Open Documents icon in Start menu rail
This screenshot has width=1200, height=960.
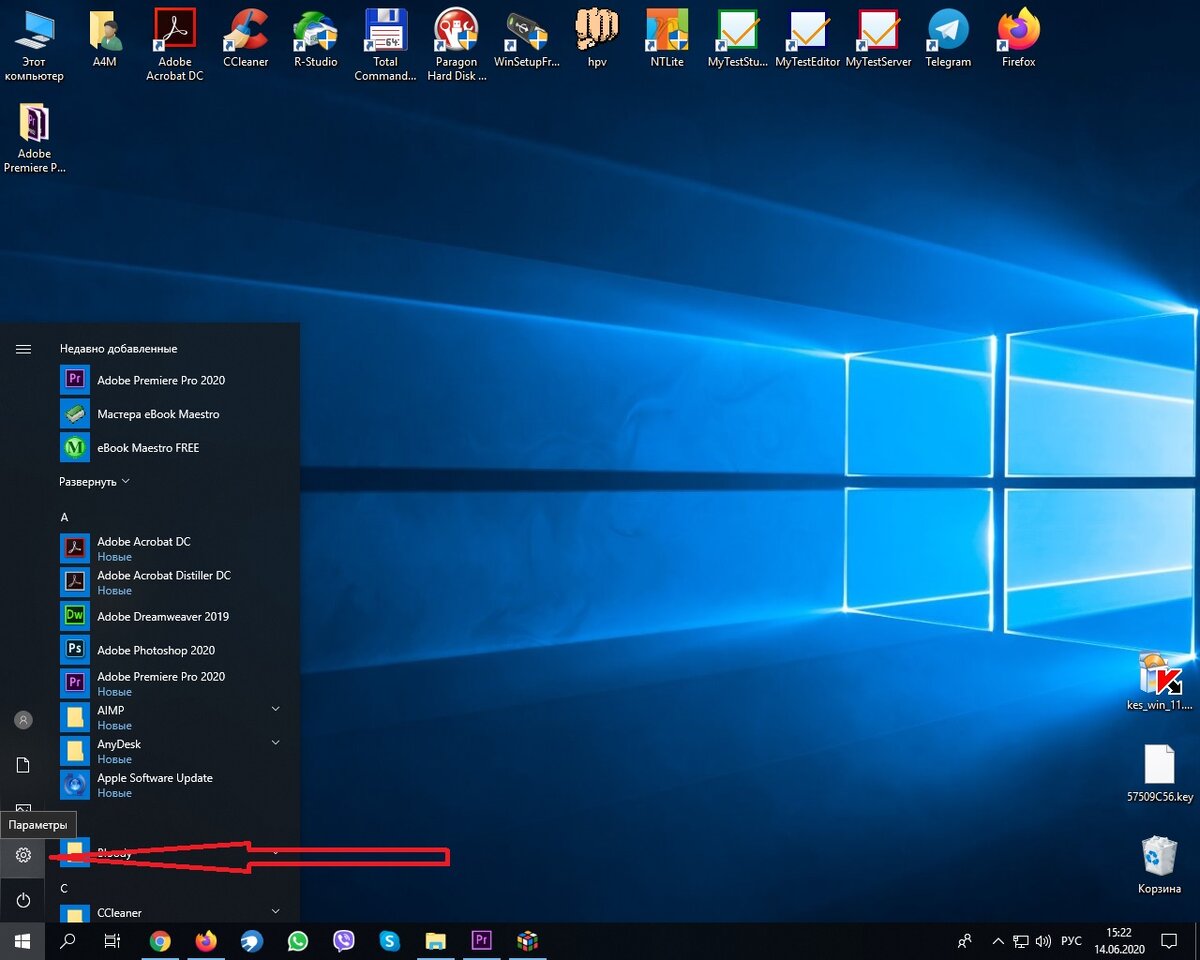23,765
